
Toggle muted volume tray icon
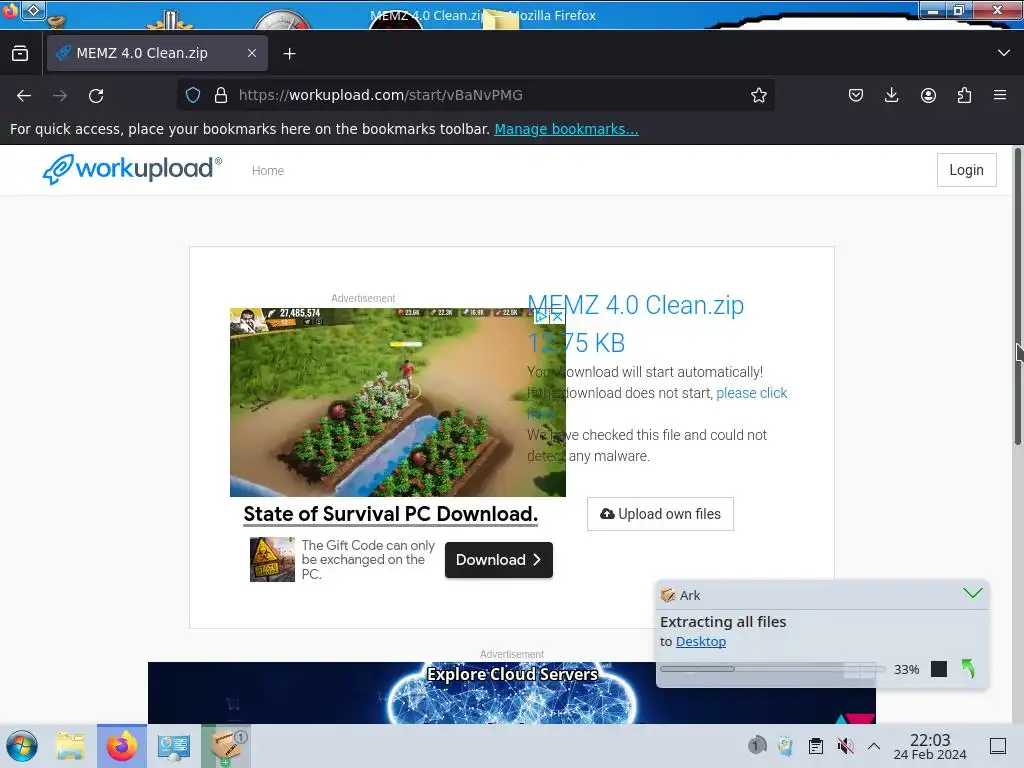pos(845,745)
